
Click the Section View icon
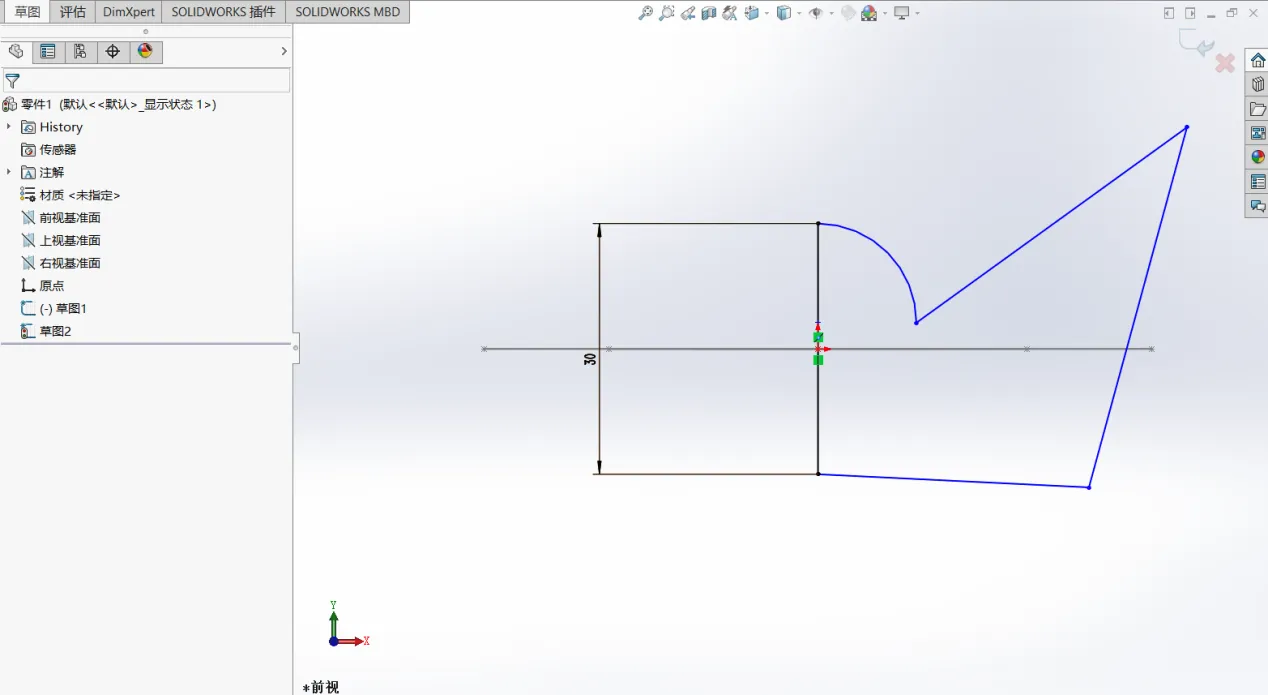pos(709,13)
